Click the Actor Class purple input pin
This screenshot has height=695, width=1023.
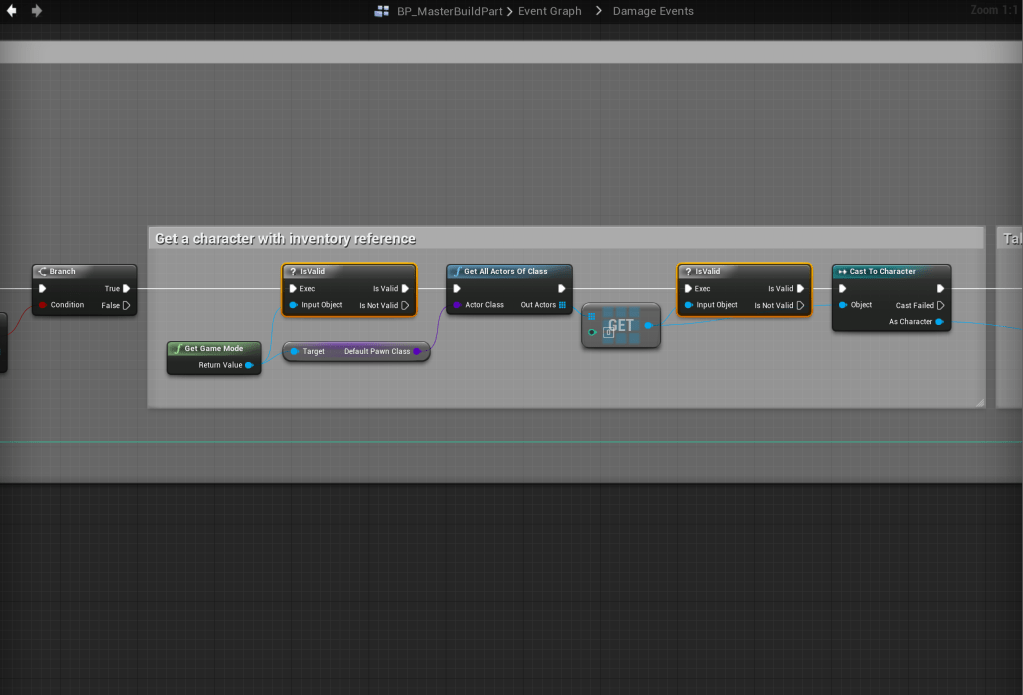(x=457, y=305)
